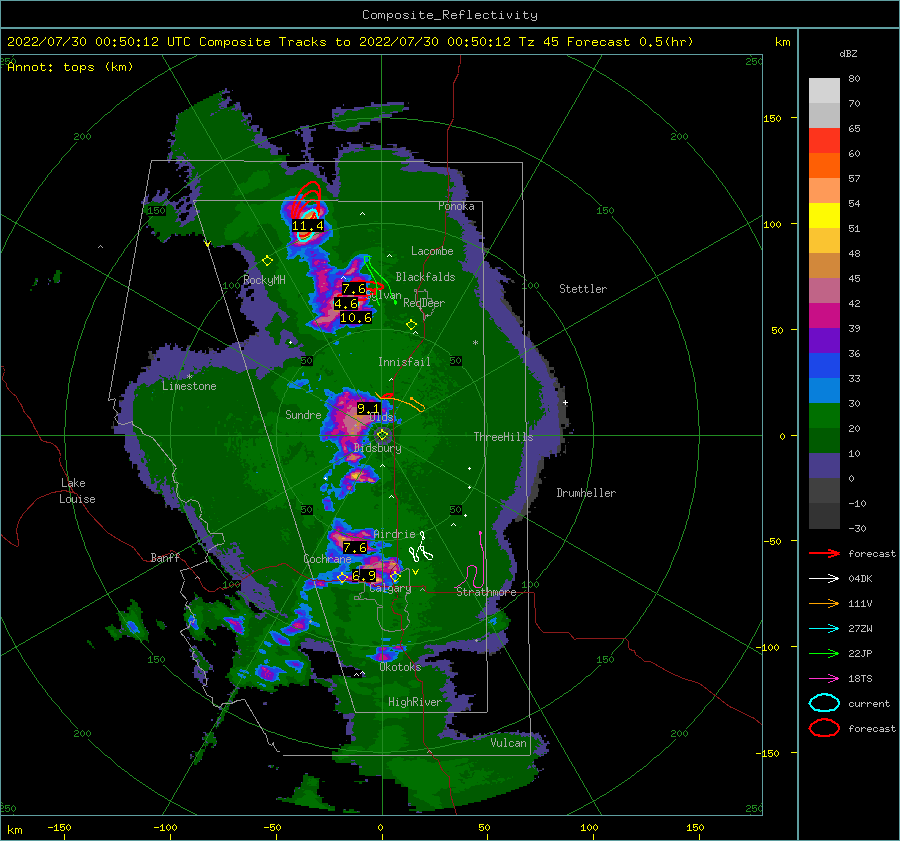The width and height of the screenshot is (900, 841).
Task: Click the Ponoka city label
Action: (x=456, y=206)
